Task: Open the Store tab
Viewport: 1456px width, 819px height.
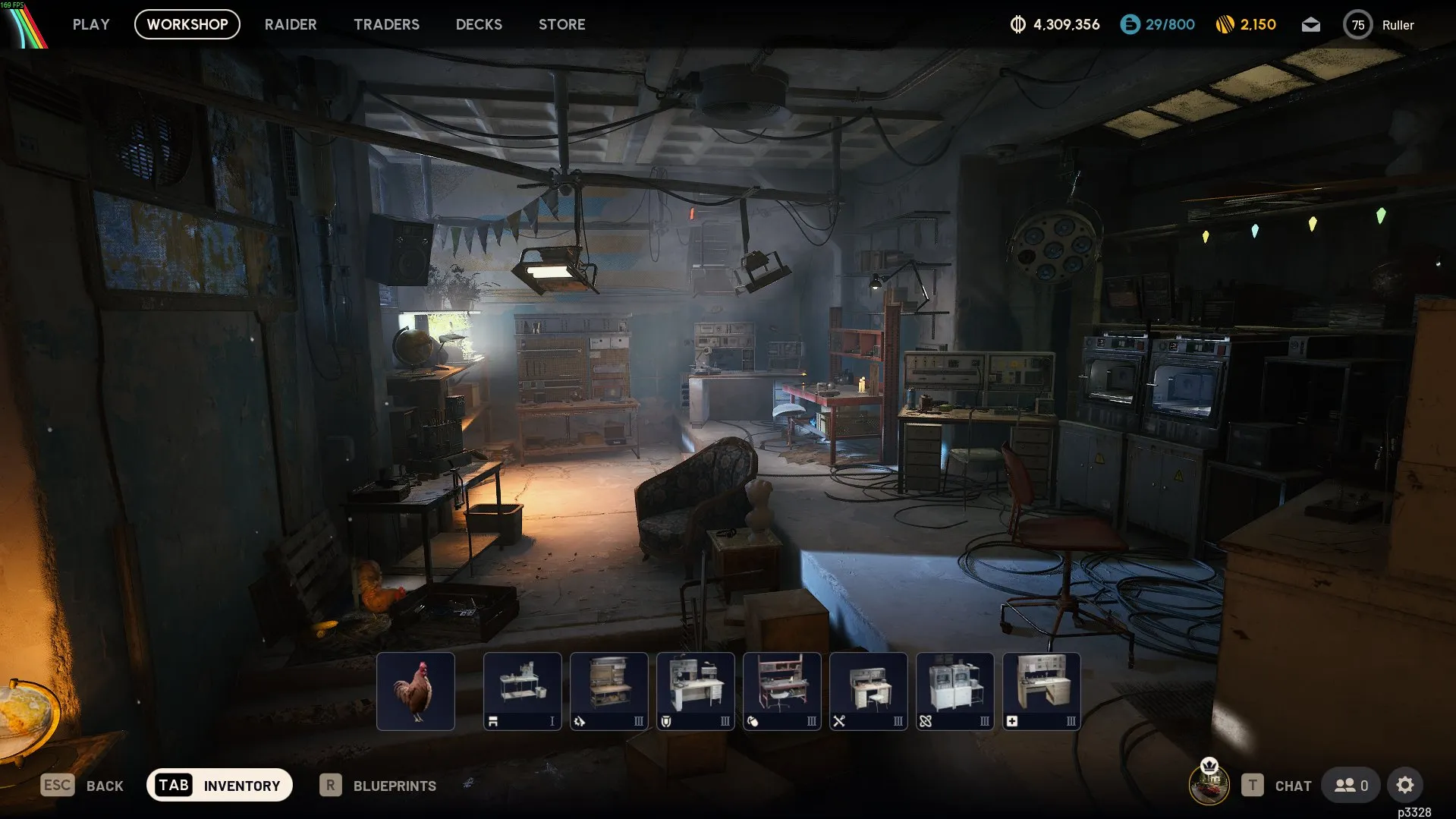Action: (561, 24)
